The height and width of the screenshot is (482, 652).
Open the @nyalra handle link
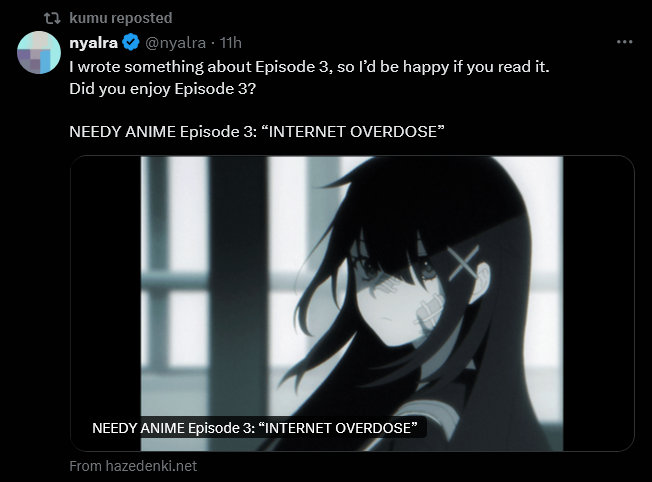[x=175, y=43]
